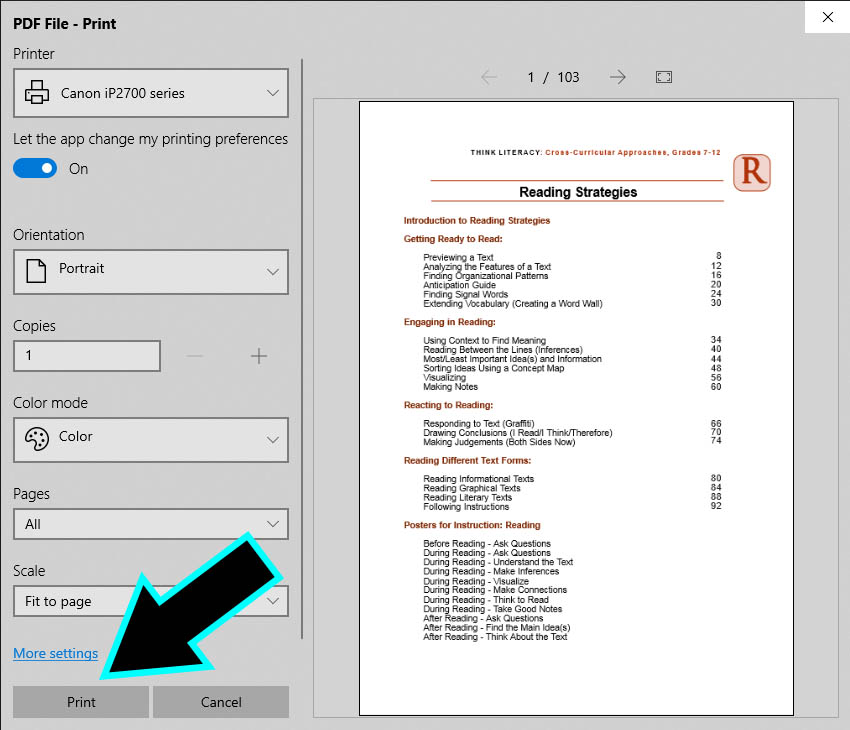850x730 pixels.
Task: Click the color palette icon in Color mode
Action: pos(36,438)
